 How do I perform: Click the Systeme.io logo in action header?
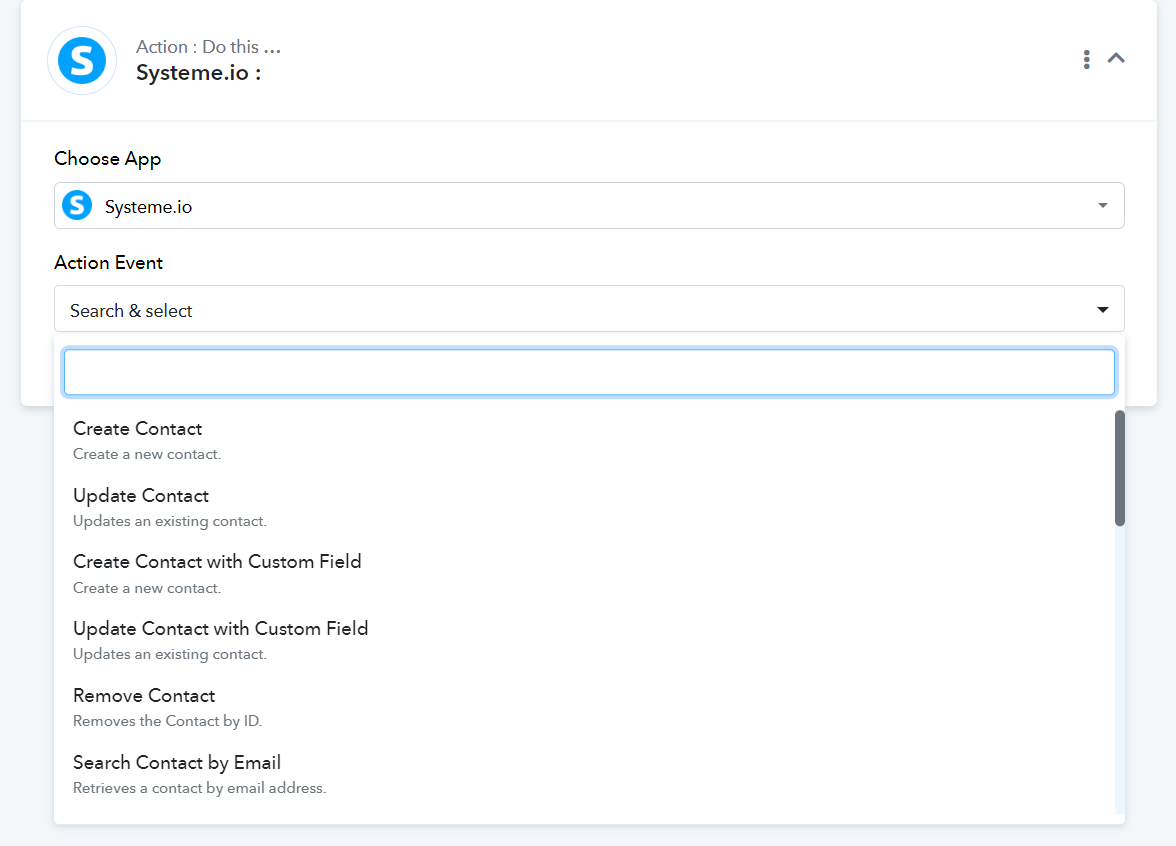[82, 61]
